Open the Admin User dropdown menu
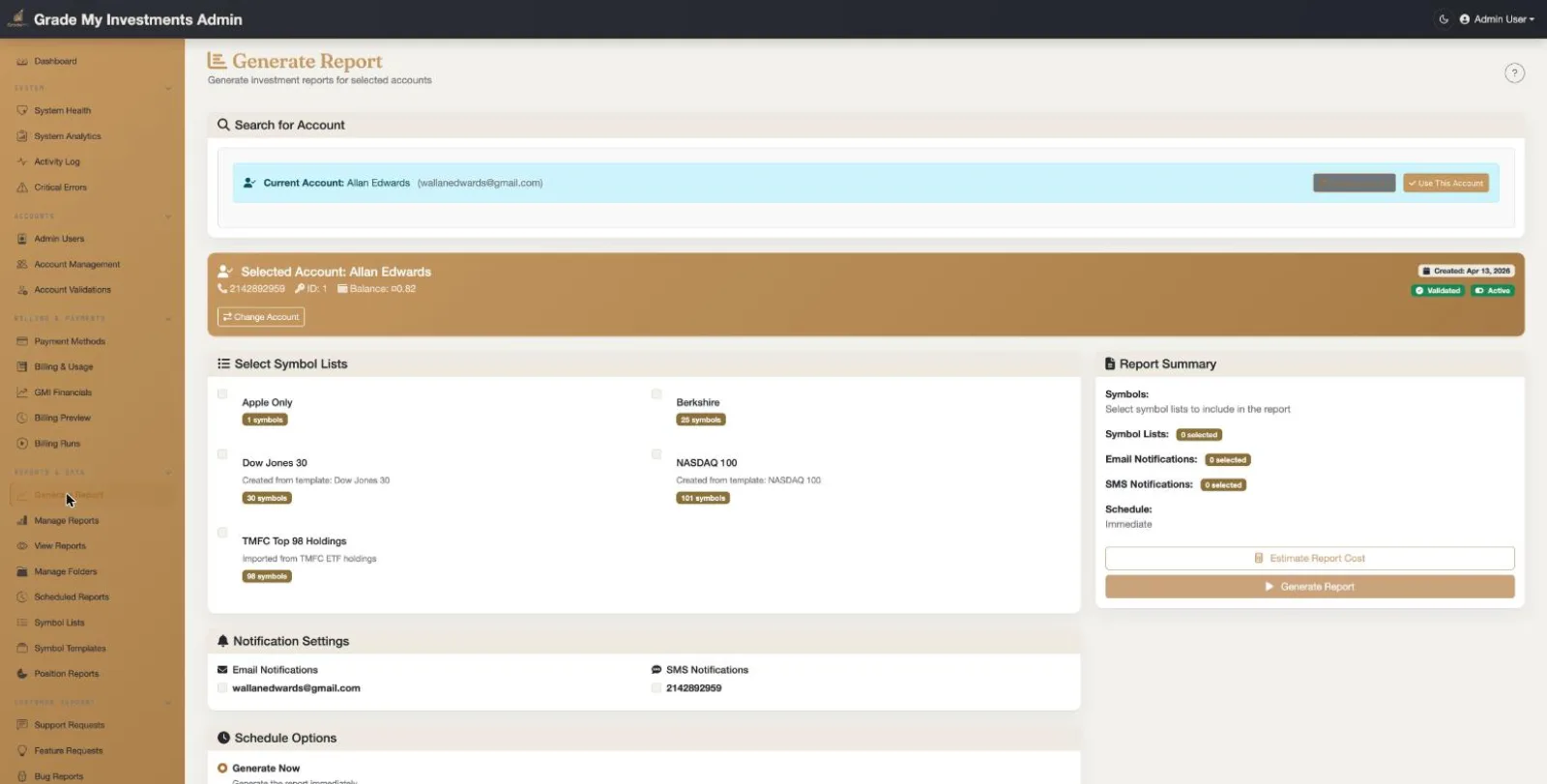 1497,19
